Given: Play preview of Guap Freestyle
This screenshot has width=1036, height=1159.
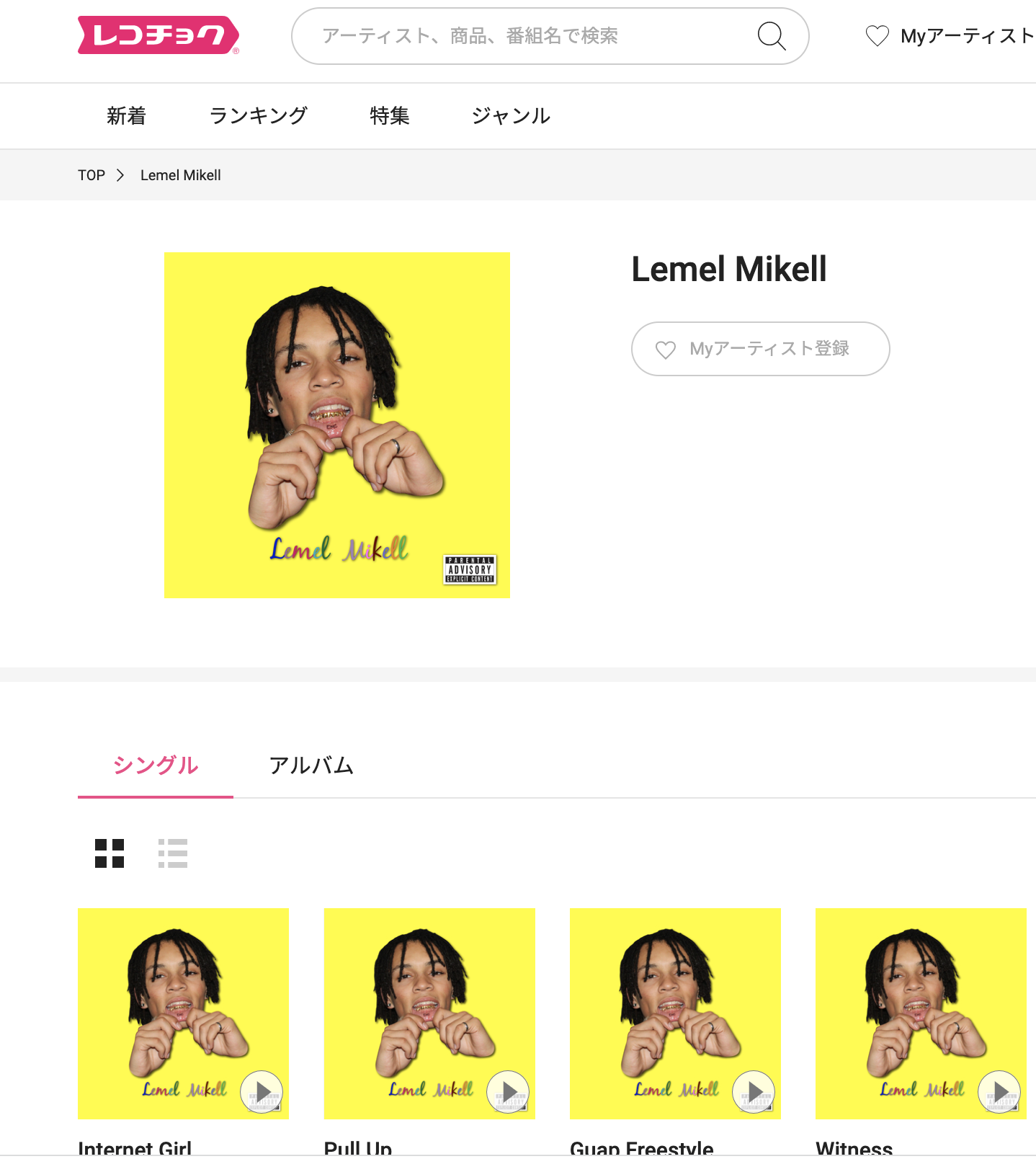Looking at the screenshot, I should (754, 1092).
